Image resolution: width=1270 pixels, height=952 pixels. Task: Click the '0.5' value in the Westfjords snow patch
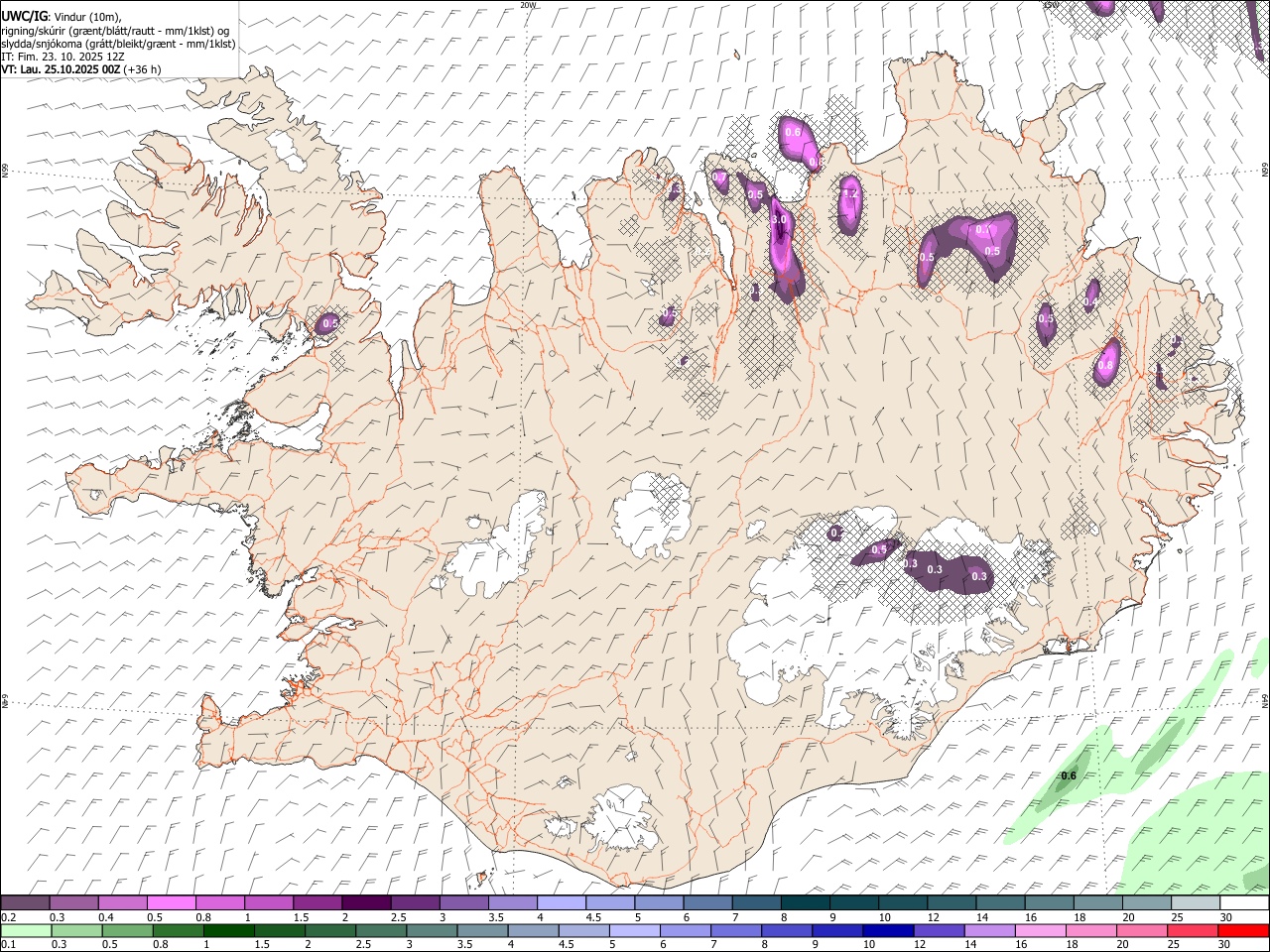tap(330, 323)
